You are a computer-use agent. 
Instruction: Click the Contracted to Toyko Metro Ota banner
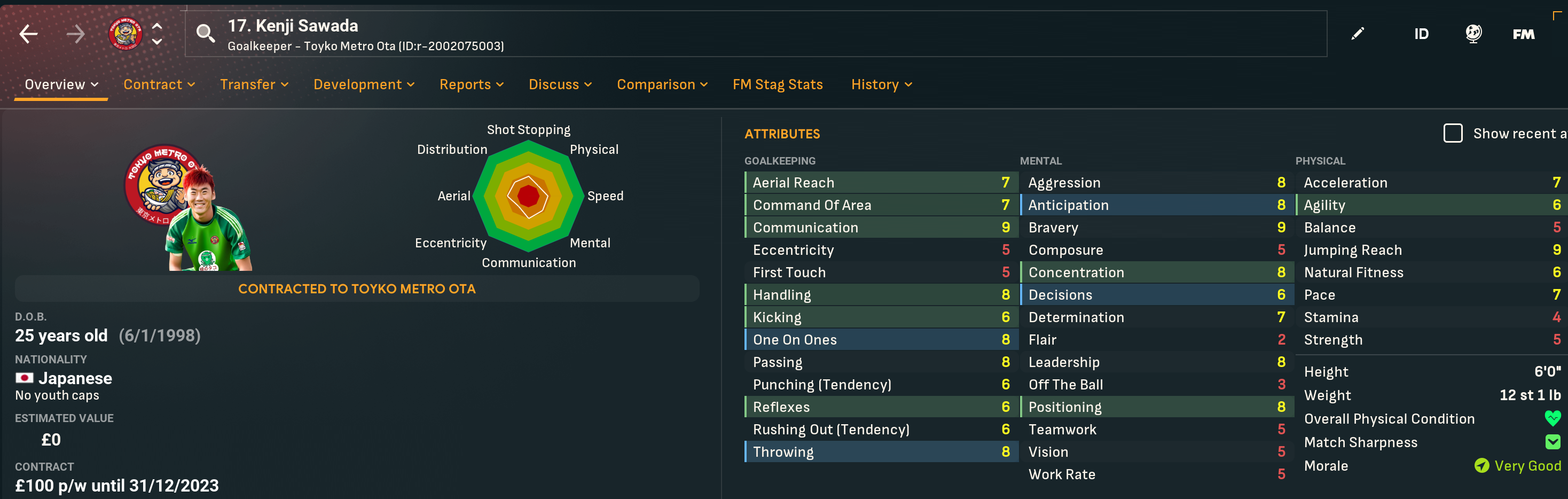(x=357, y=289)
